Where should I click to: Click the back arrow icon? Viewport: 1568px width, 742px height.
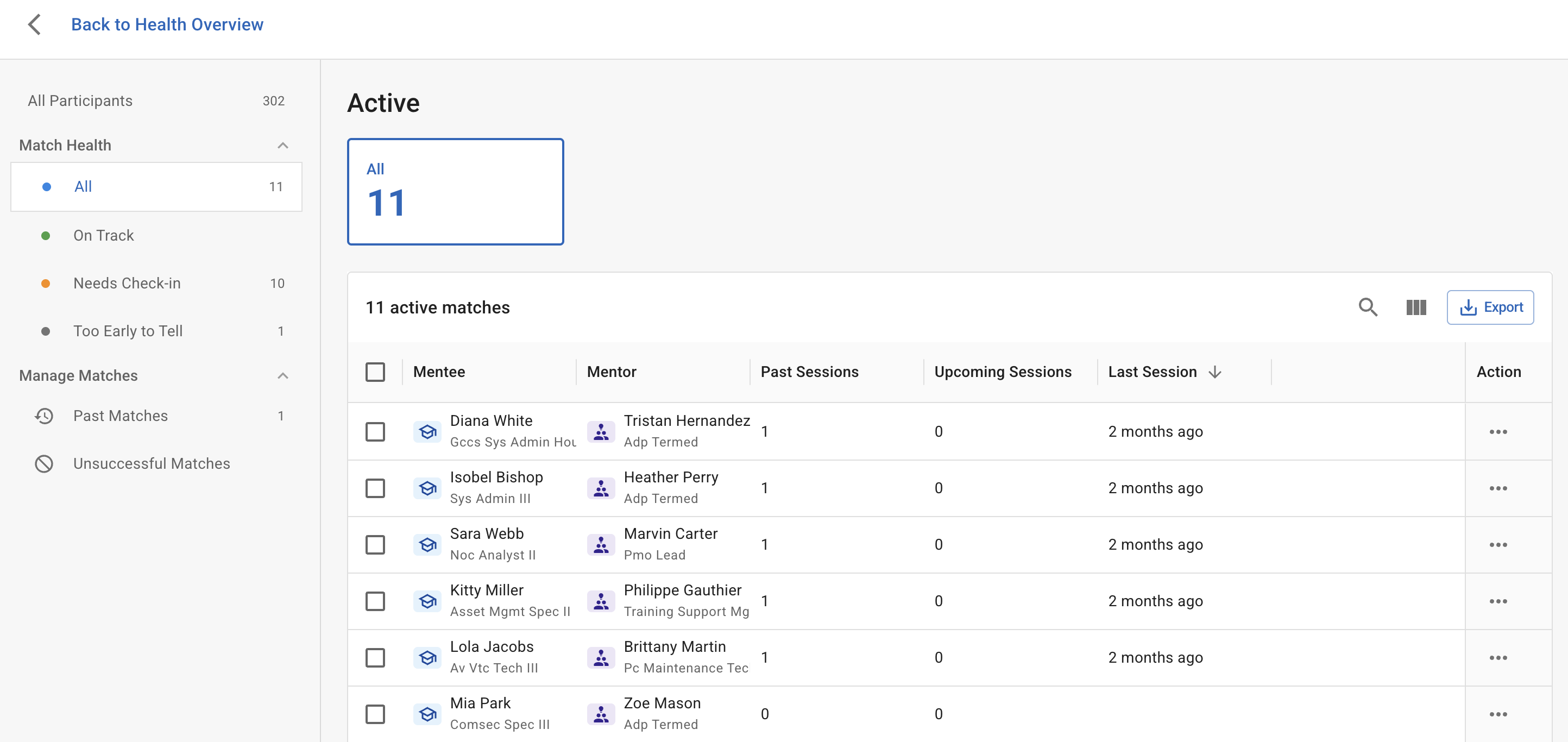[35, 25]
